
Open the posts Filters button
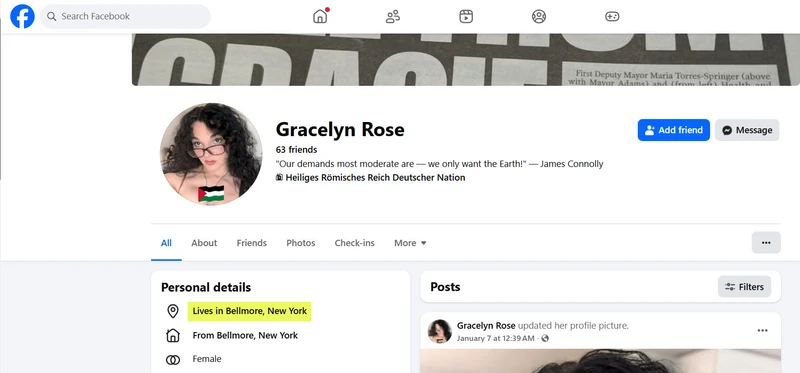(744, 287)
